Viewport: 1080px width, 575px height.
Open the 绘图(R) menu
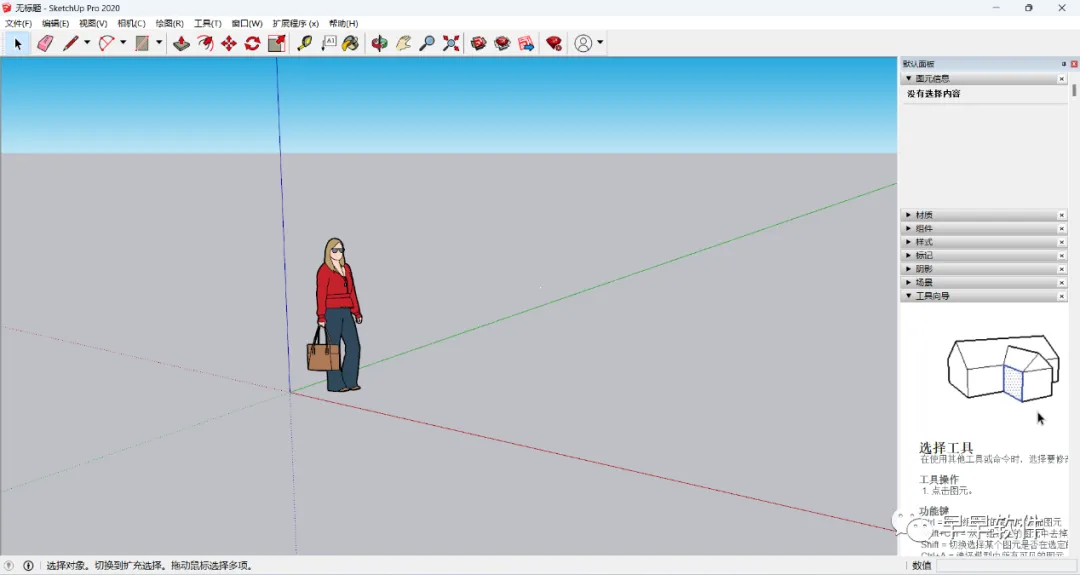pyautogui.click(x=169, y=23)
